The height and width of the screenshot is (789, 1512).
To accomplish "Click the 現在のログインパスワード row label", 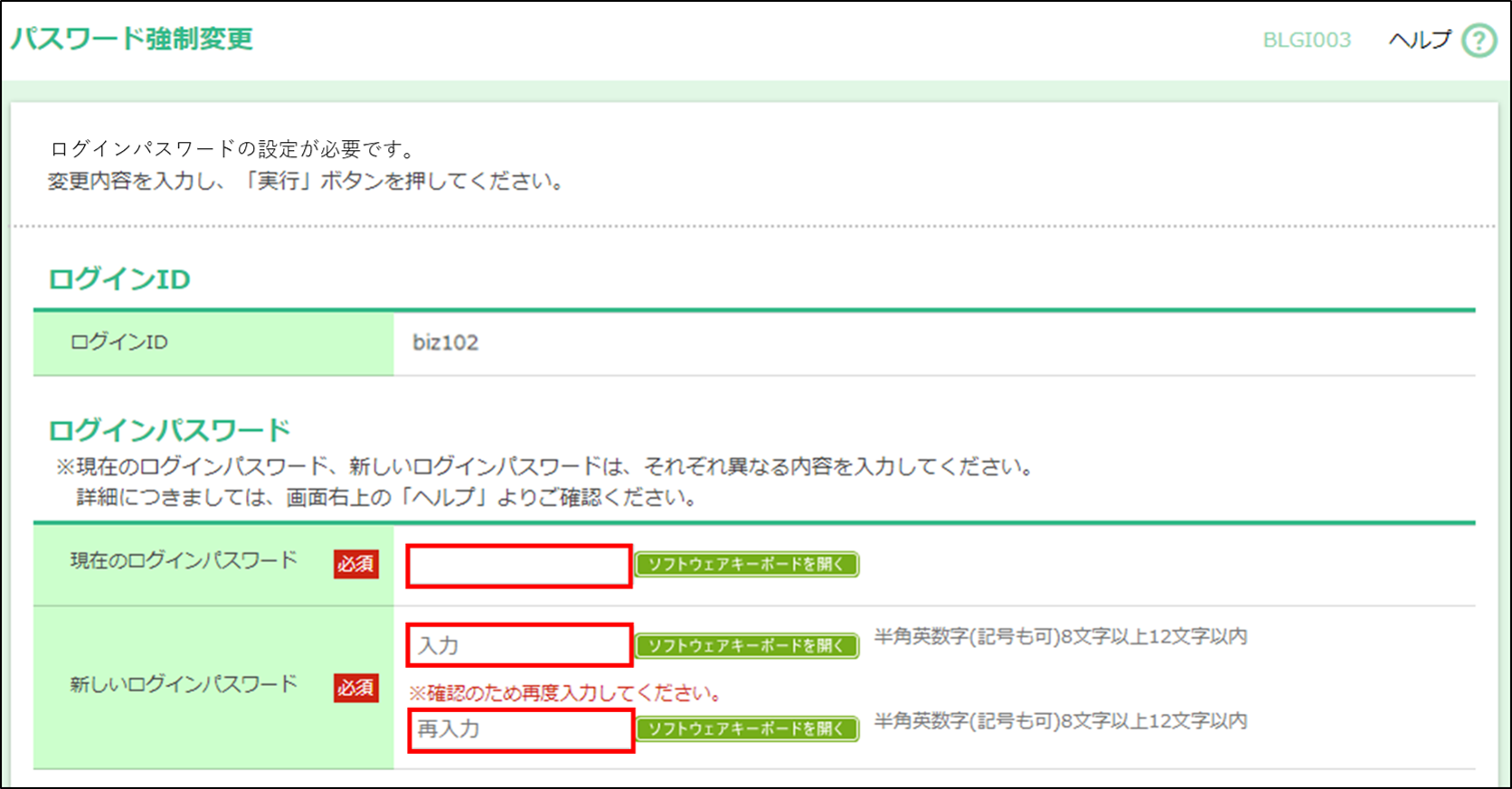I will click(184, 560).
